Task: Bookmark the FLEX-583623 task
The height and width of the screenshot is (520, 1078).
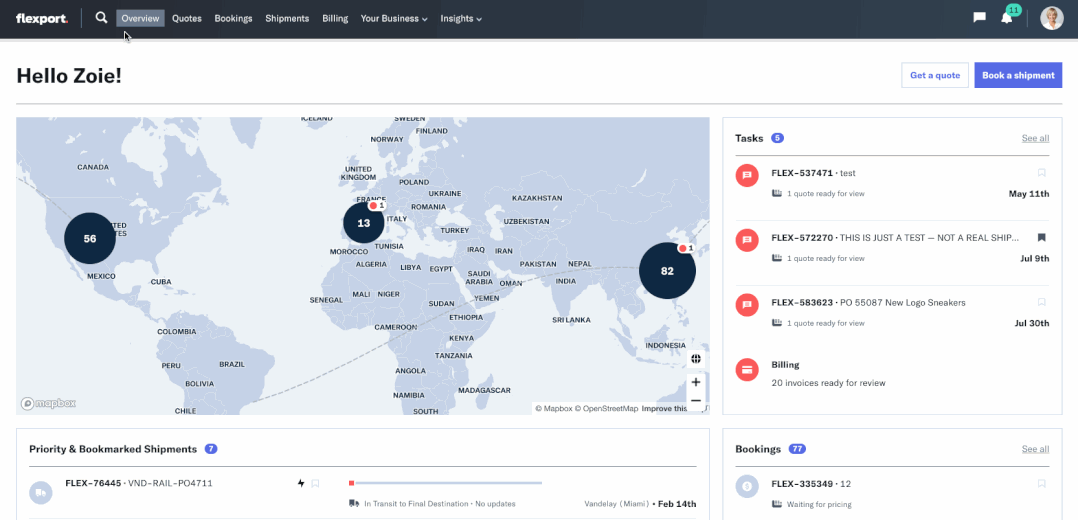Action: pyautogui.click(x=1041, y=302)
